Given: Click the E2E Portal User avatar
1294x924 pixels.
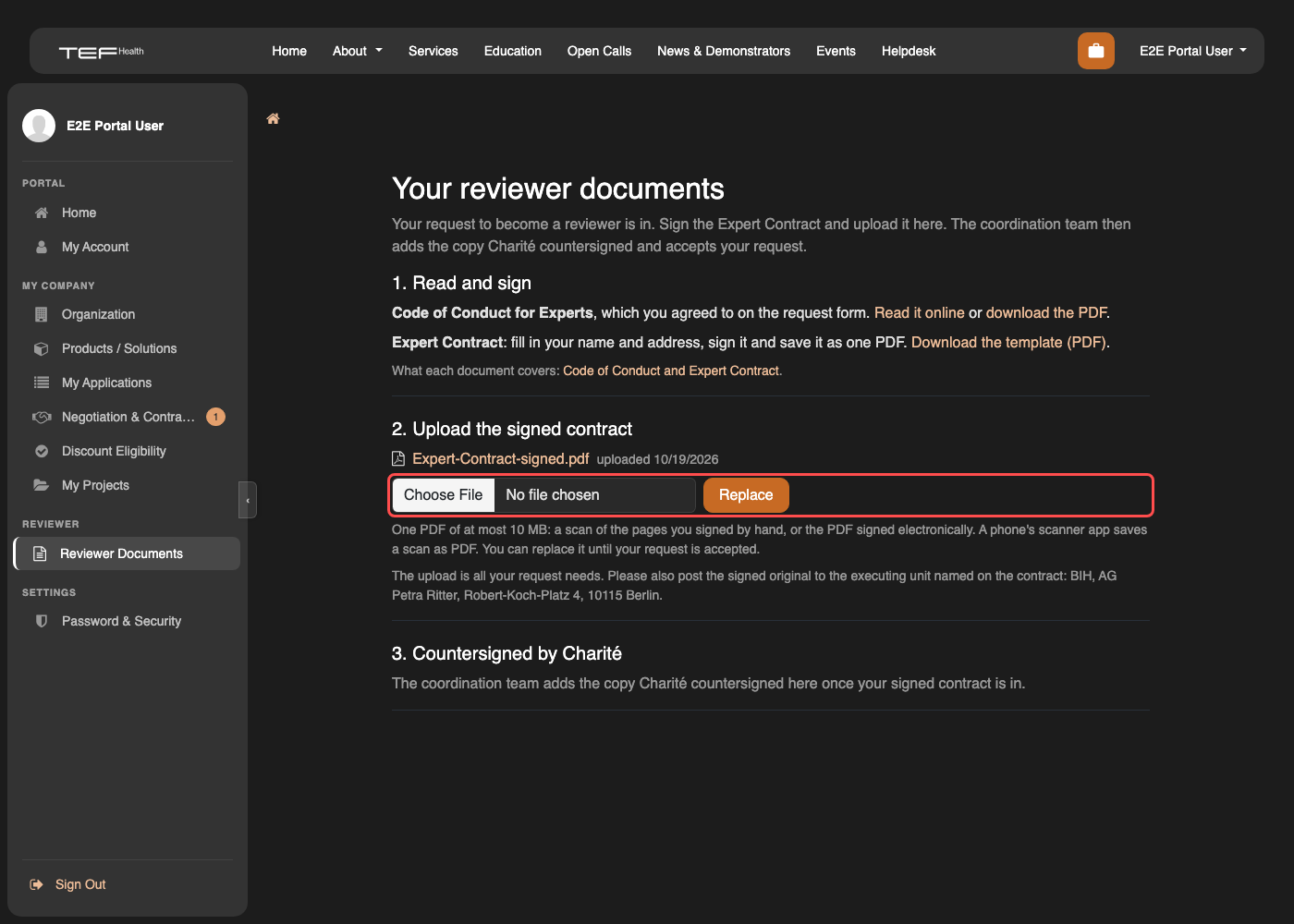Looking at the screenshot, I should (x=39, y=126).
